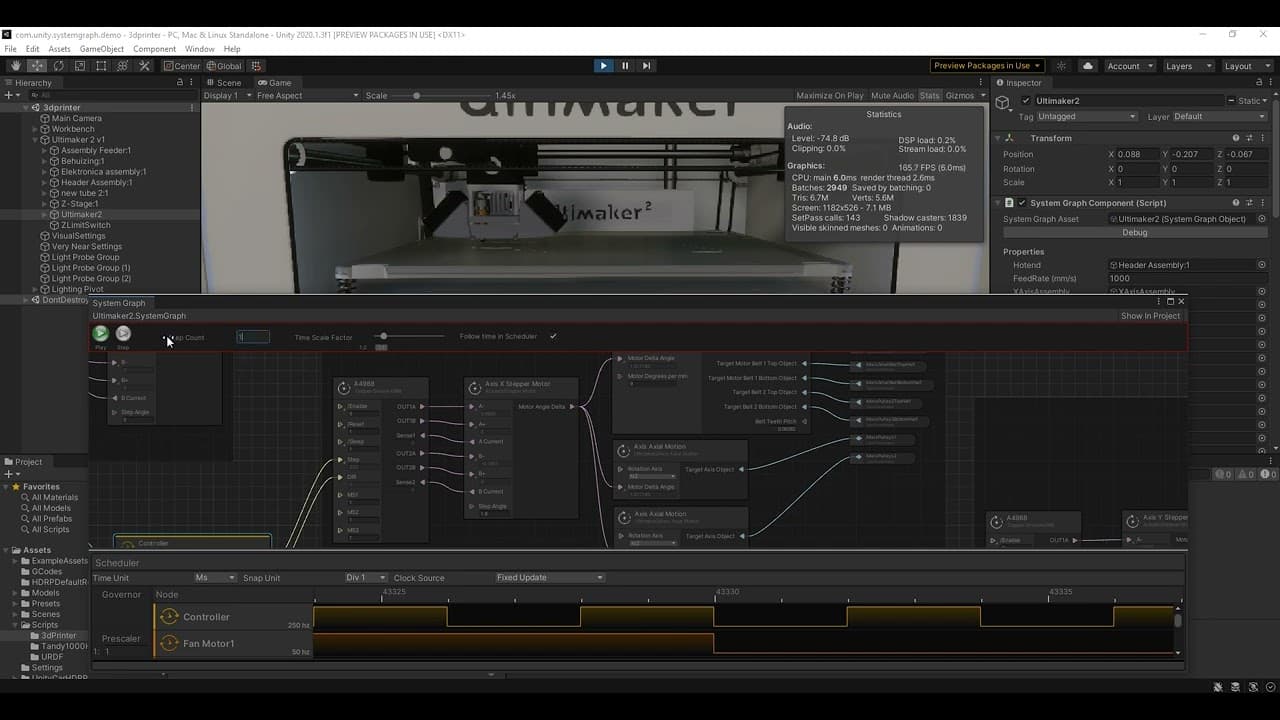Viewport: 1280px width, 720px height.
Task: Open System Graph Component help icon
Action: point(1236,203)
